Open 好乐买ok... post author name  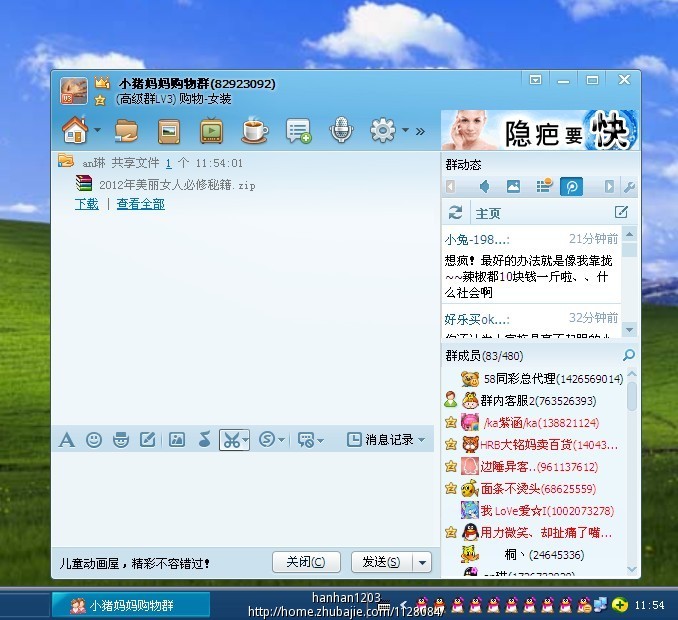[477, 320]
